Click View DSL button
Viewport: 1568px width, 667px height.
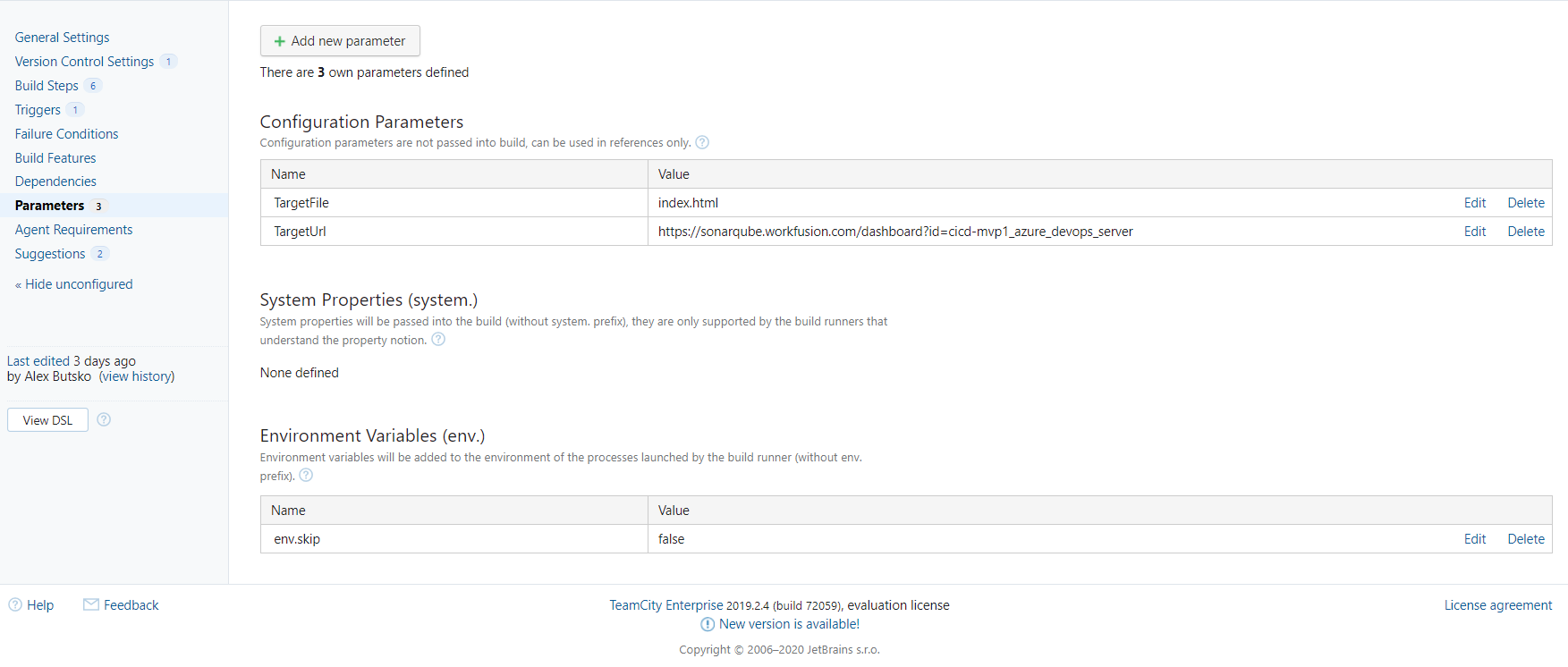pos(47,420)
